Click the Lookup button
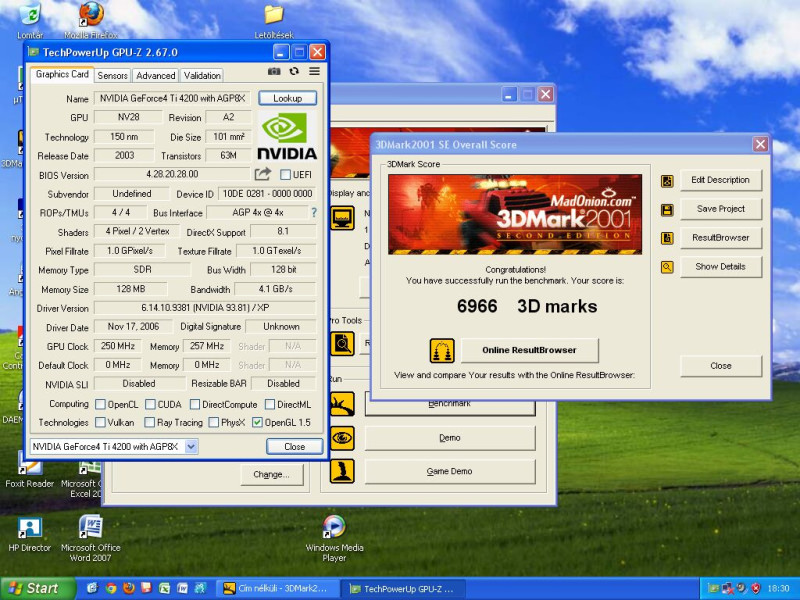 tap(287, 98)
